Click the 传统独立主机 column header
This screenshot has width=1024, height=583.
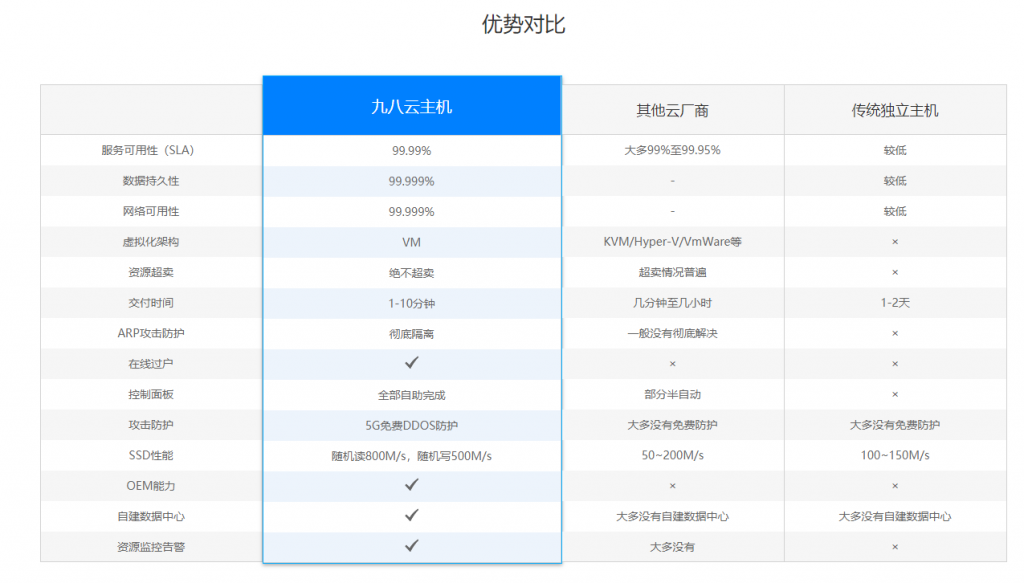[895, 110]
